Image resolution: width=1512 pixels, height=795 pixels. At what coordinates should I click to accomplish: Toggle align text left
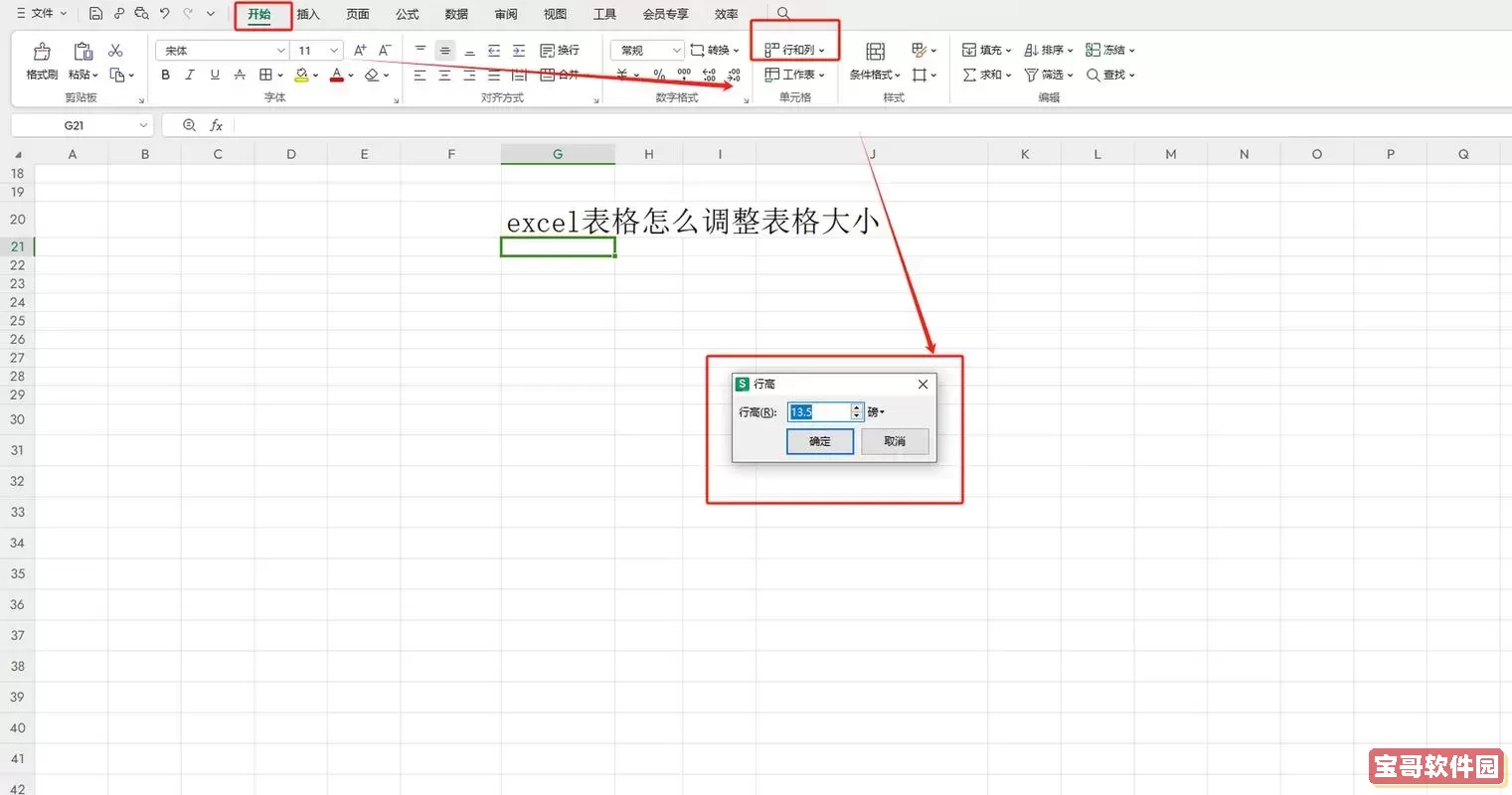(420, 75)
